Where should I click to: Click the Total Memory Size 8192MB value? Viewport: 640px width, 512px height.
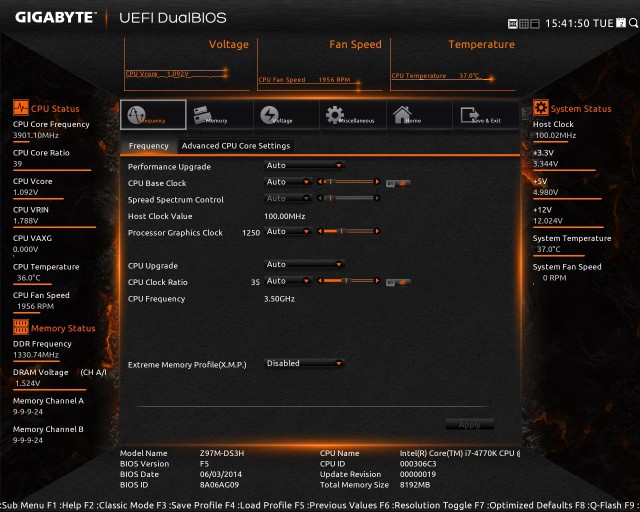415,485
